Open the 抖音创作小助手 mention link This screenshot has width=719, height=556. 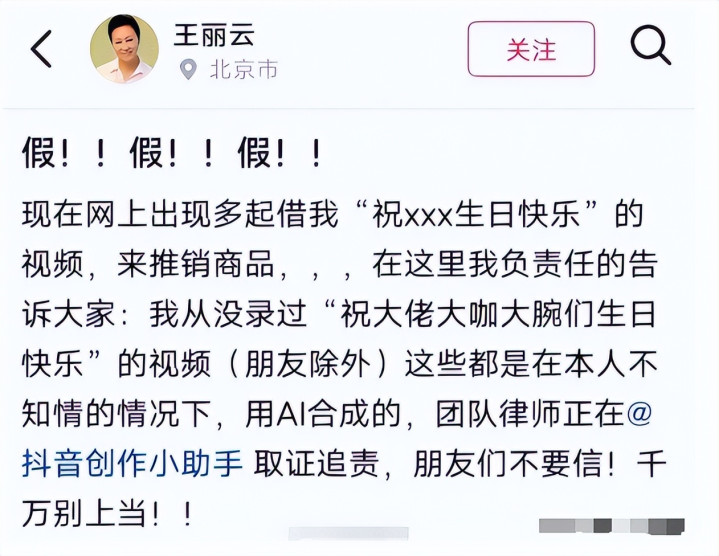tap(132, 463)
